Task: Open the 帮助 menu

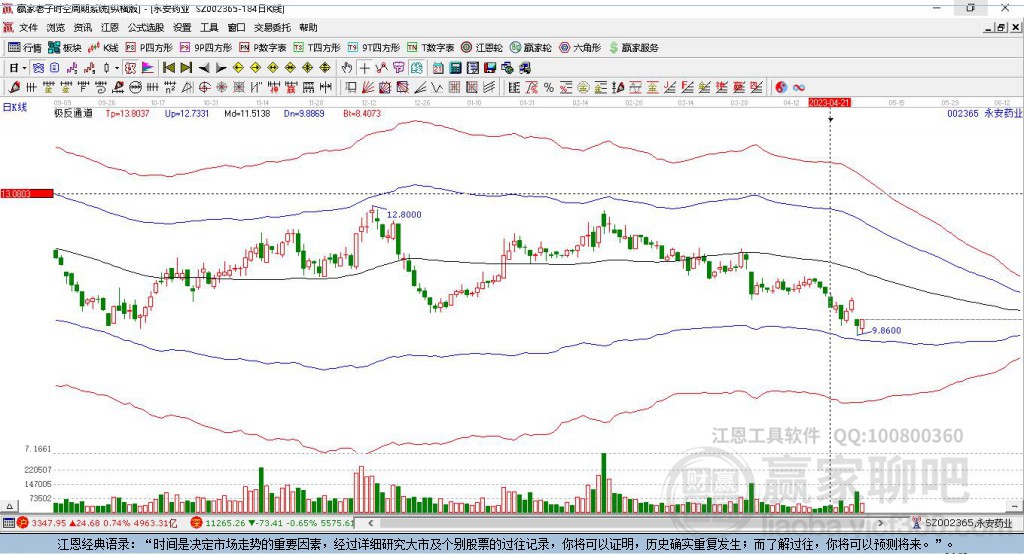Action: (308, 27)
